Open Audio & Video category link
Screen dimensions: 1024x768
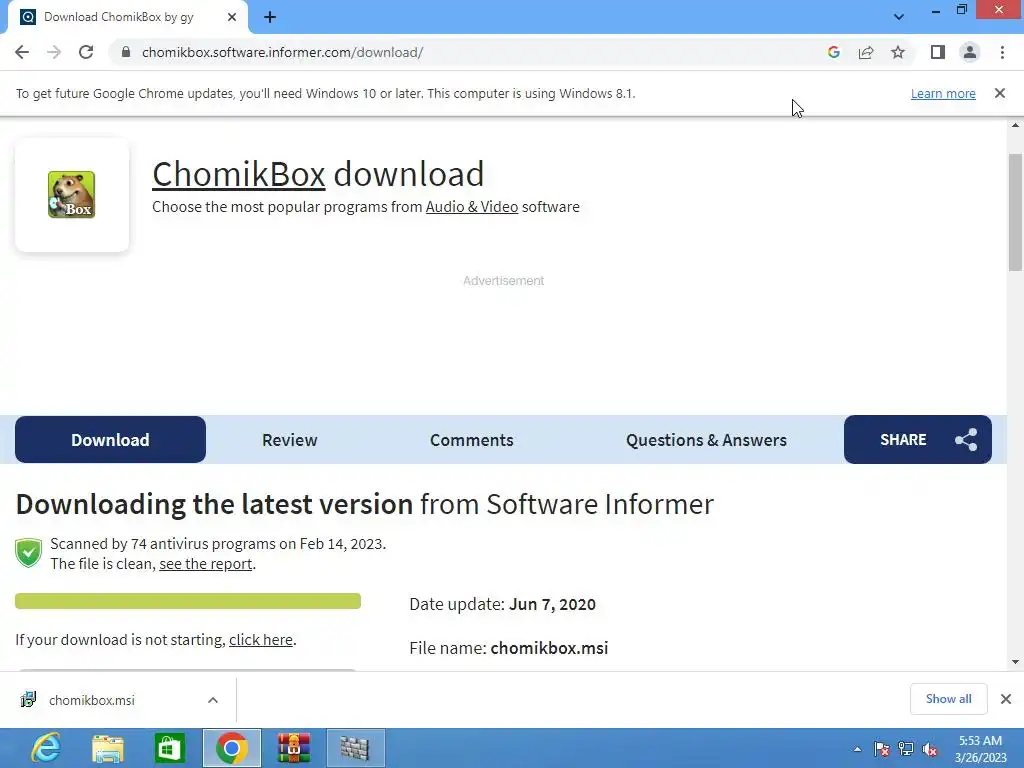point(472,207)
